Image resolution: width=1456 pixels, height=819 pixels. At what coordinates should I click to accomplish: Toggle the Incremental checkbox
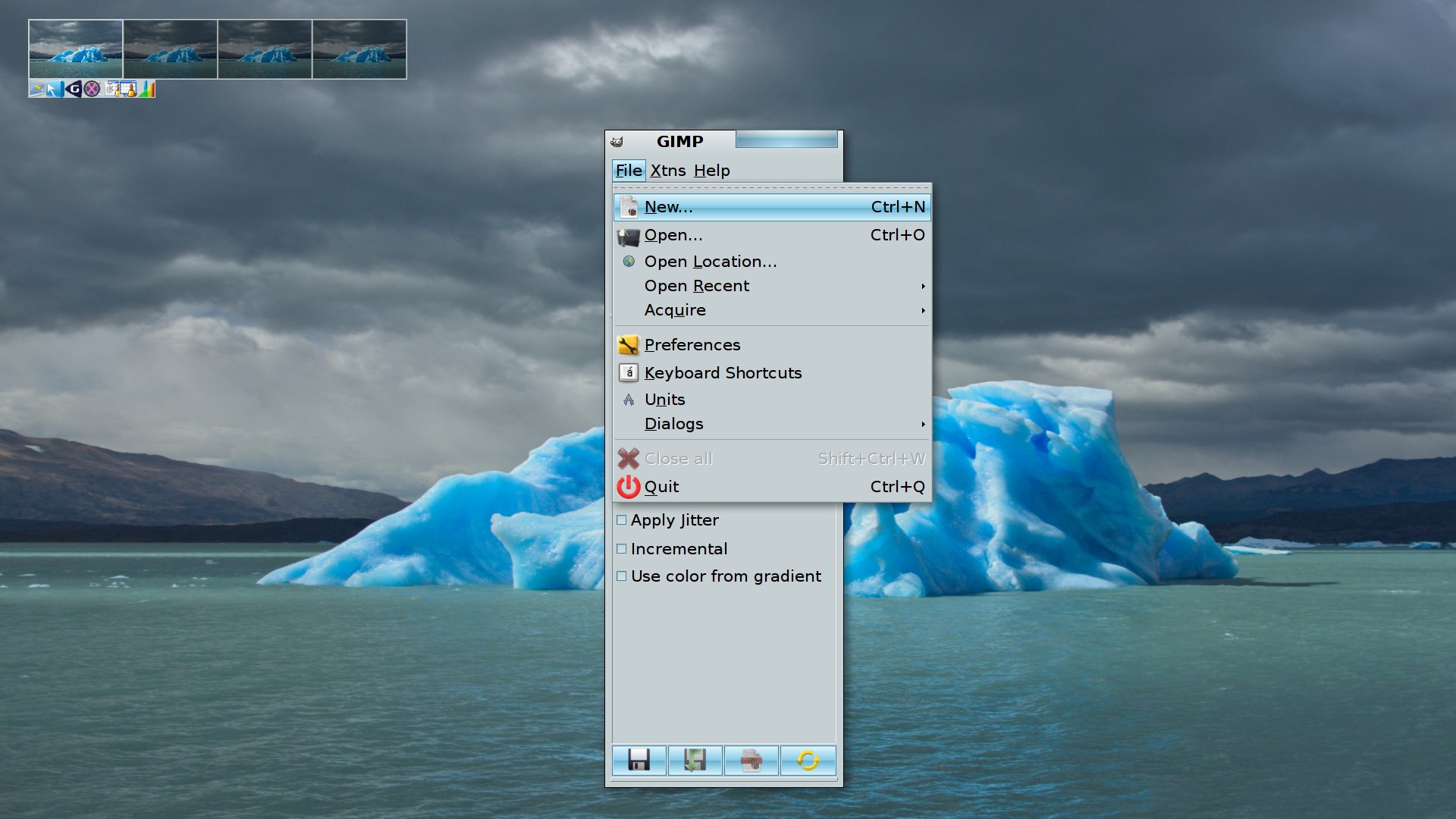(621, 549)
